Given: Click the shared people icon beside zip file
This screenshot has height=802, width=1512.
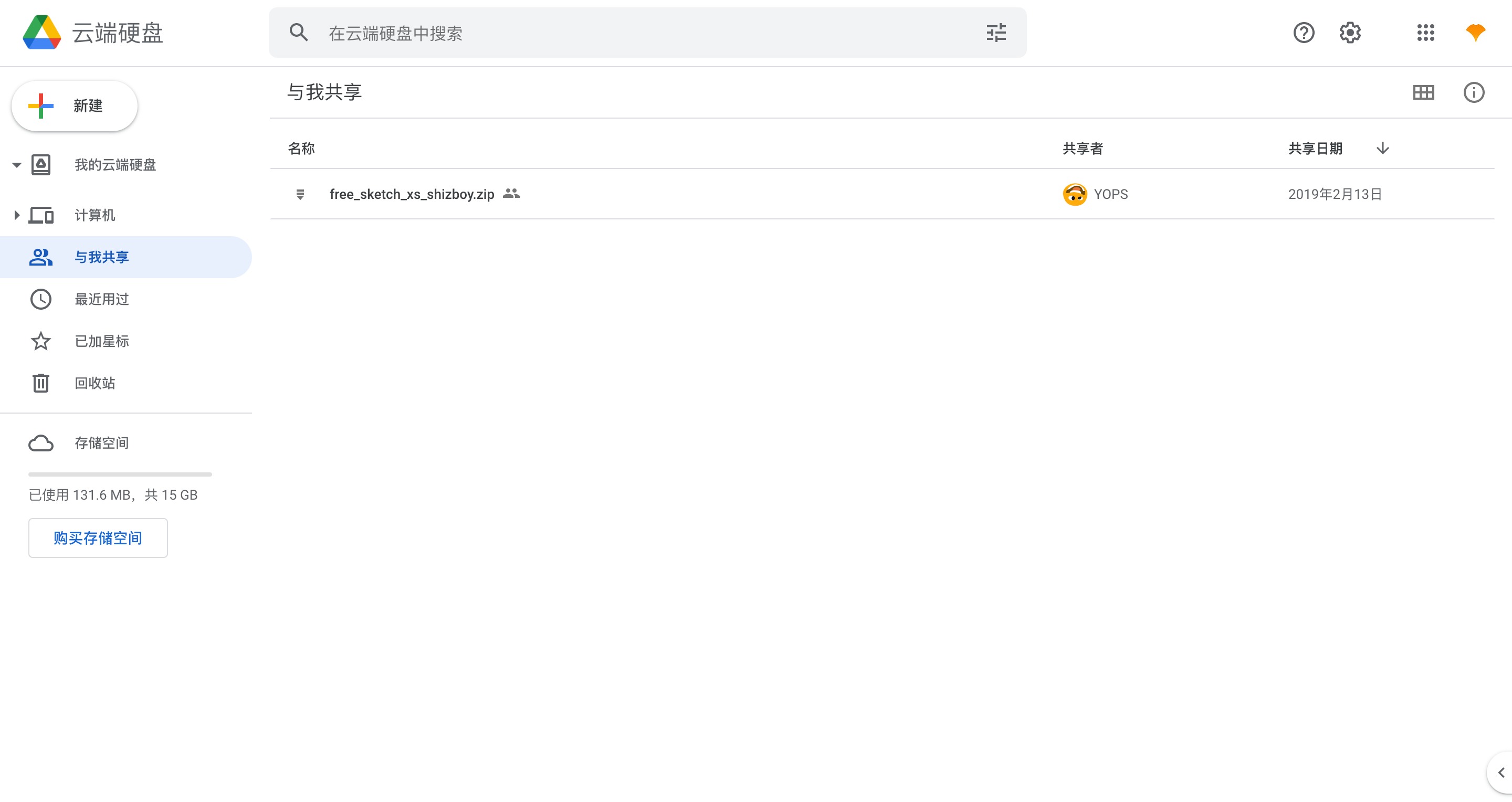Looking at the screenshot, I should (511, 193).
